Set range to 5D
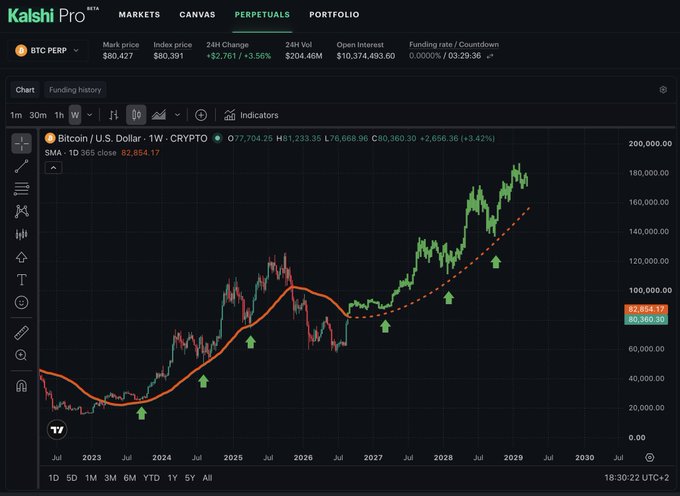Screen dimensions: 680x496 coord(72,478)
